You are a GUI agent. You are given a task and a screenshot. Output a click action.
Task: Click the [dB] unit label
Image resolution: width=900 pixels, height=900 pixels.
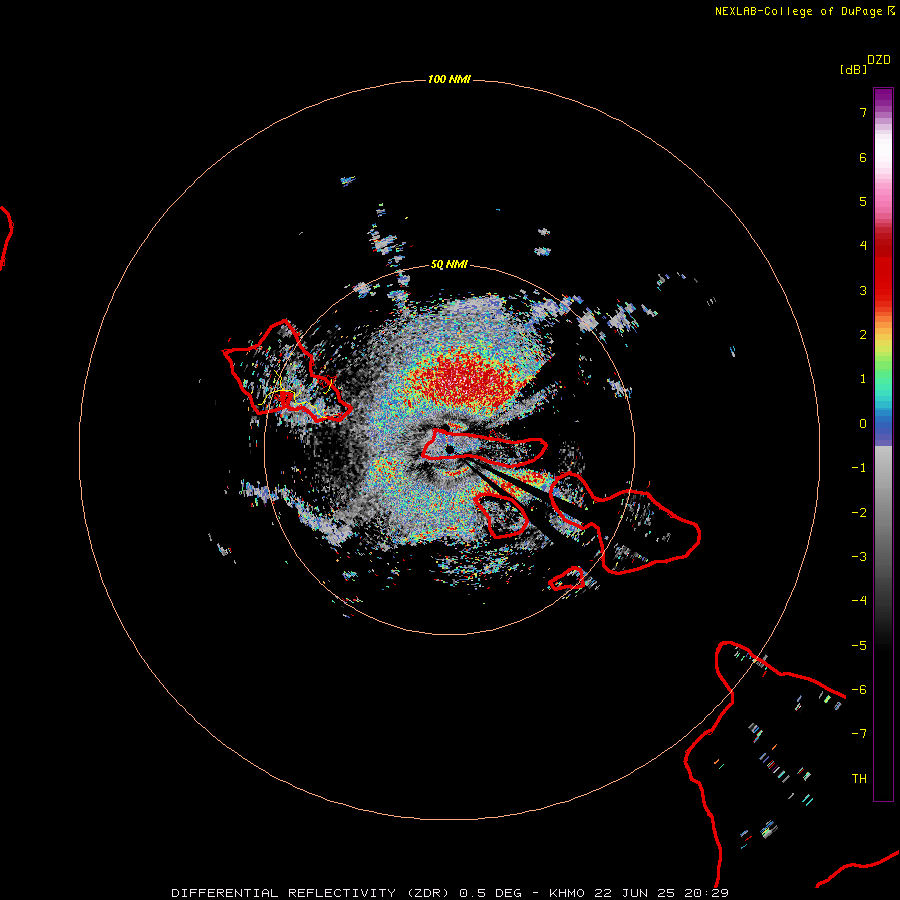[854, 69]
